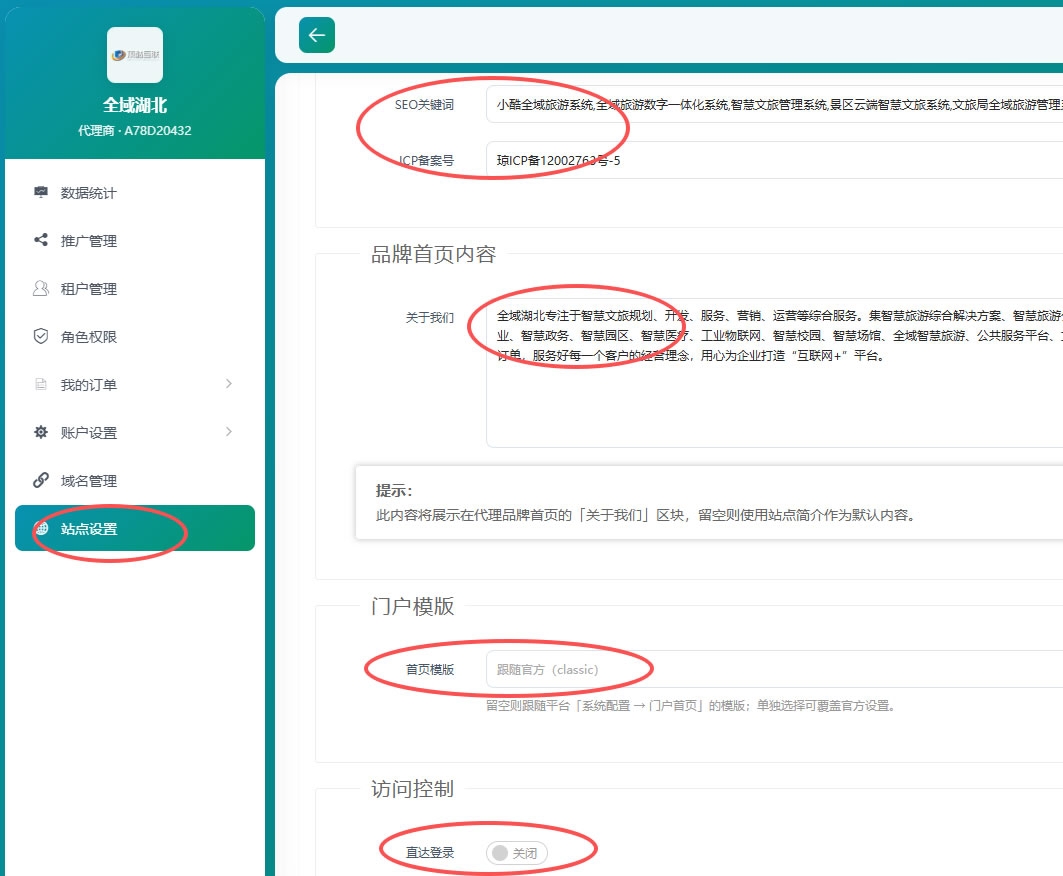
Task: Click the 角色权限 shield icon
Action: (41, 336)
